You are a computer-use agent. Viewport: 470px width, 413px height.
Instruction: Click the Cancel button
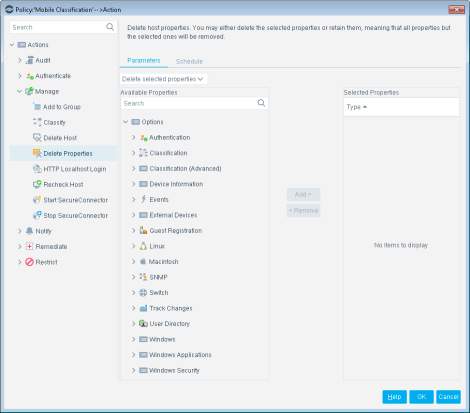click(448, 397)
